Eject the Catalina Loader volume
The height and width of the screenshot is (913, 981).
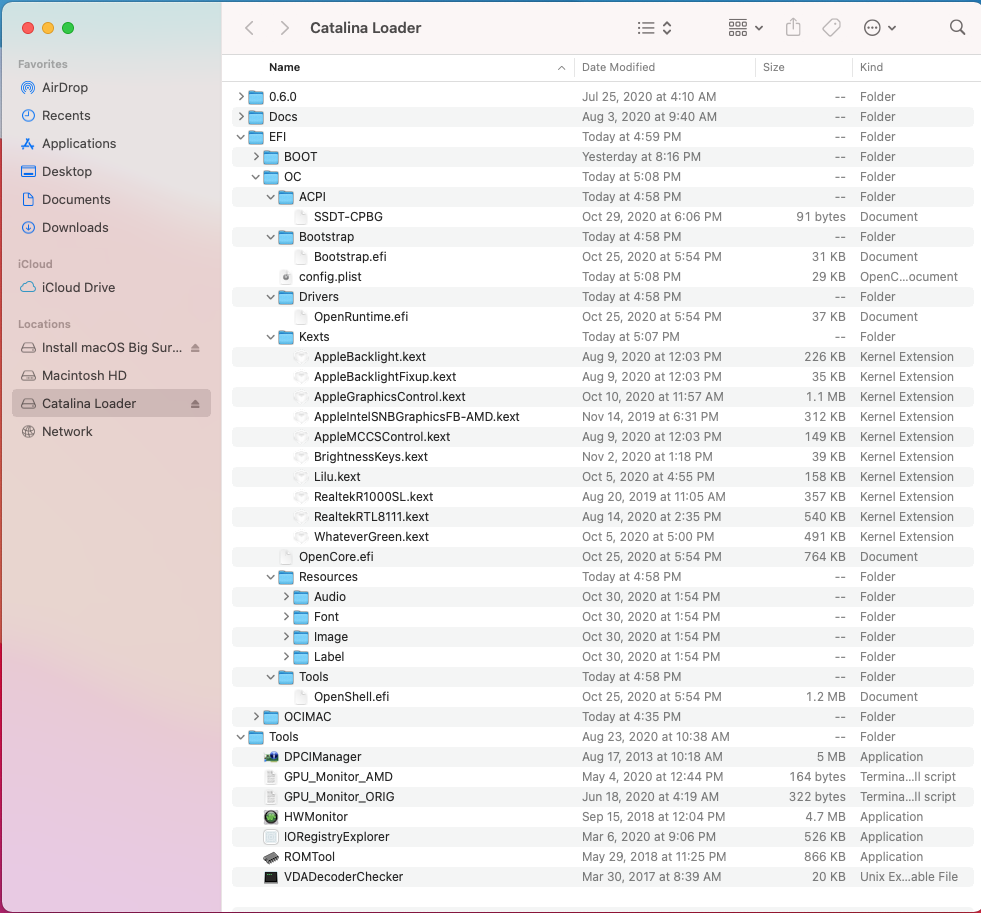click(195, 404)
